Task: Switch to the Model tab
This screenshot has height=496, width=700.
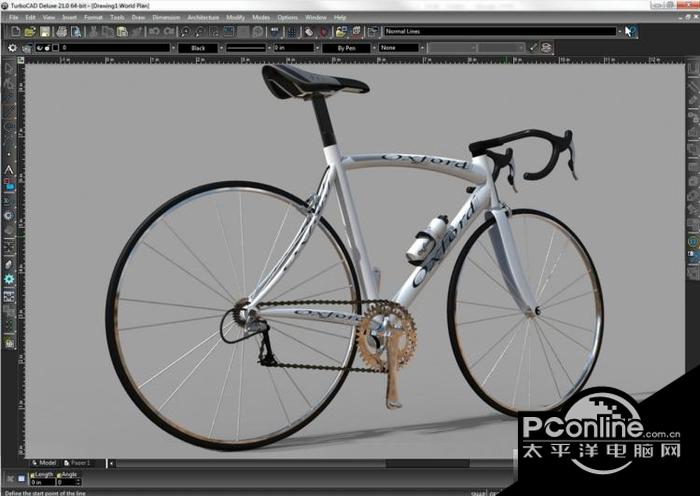Action: (44, 463)
